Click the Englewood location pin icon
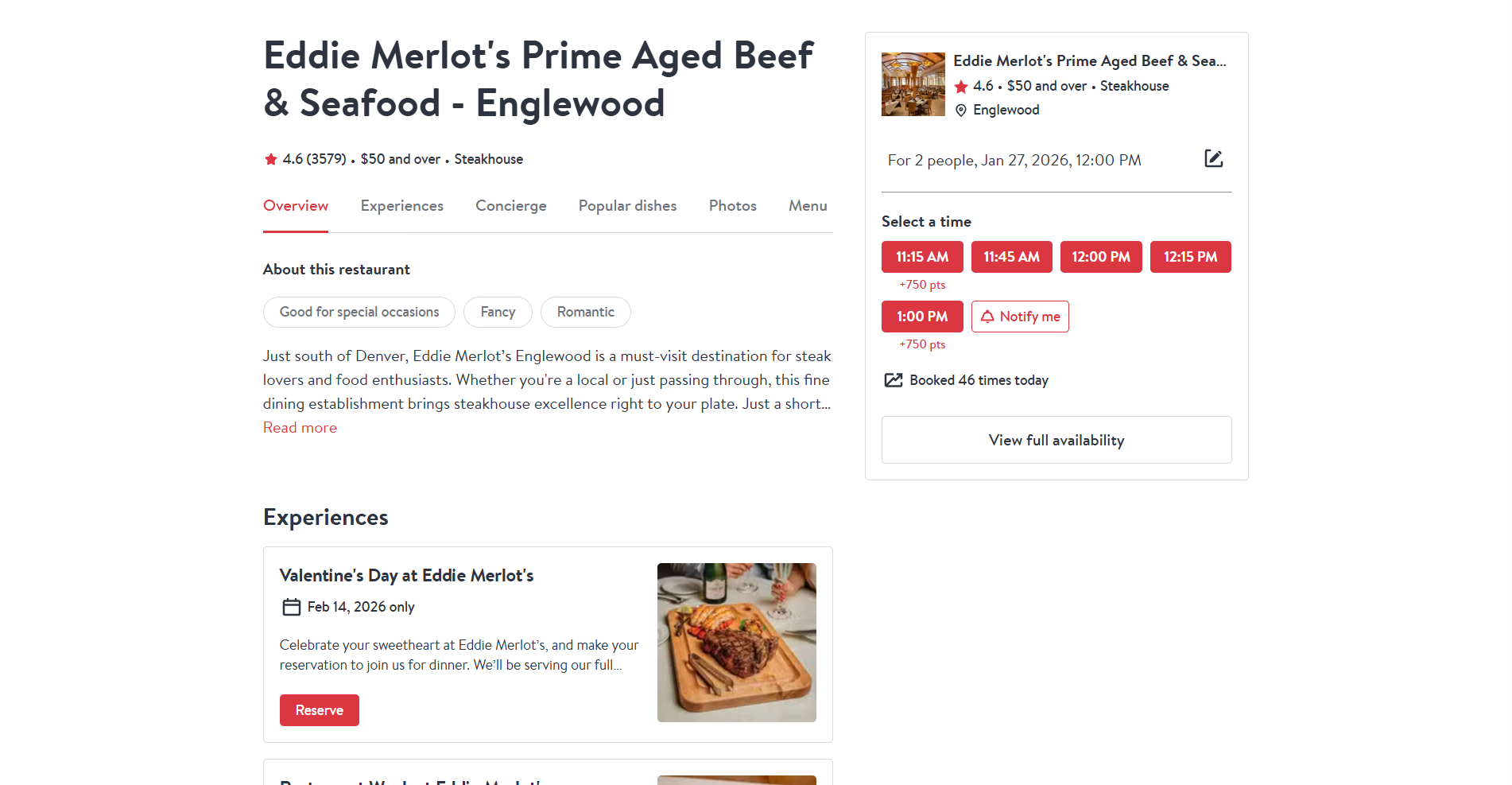 pyautogui.click(x=961, y=111)
